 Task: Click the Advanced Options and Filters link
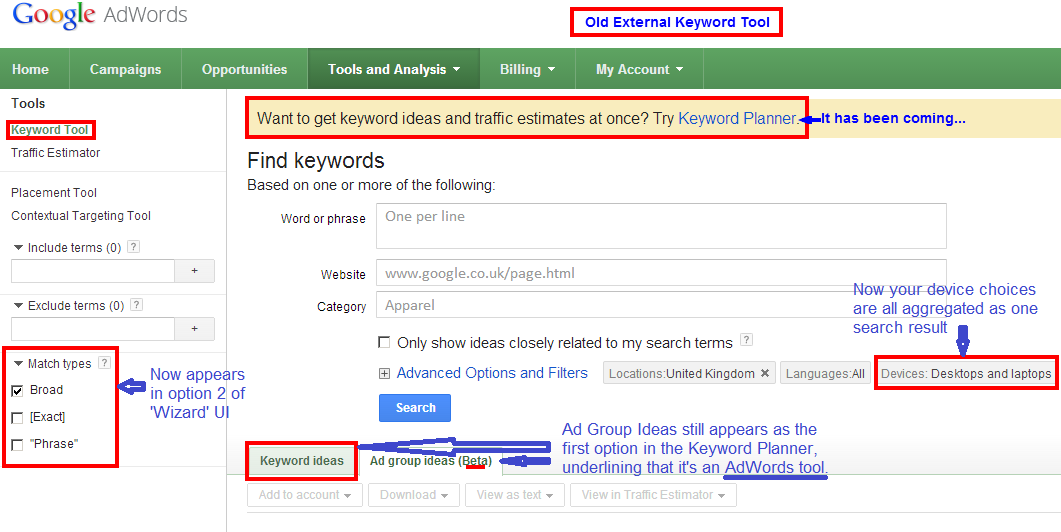(492, 373)
